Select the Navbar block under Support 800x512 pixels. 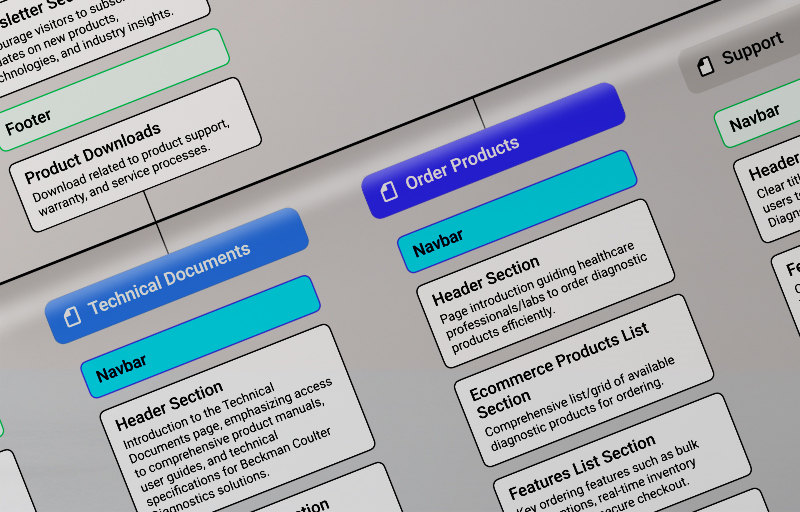(x=755, y=118)
